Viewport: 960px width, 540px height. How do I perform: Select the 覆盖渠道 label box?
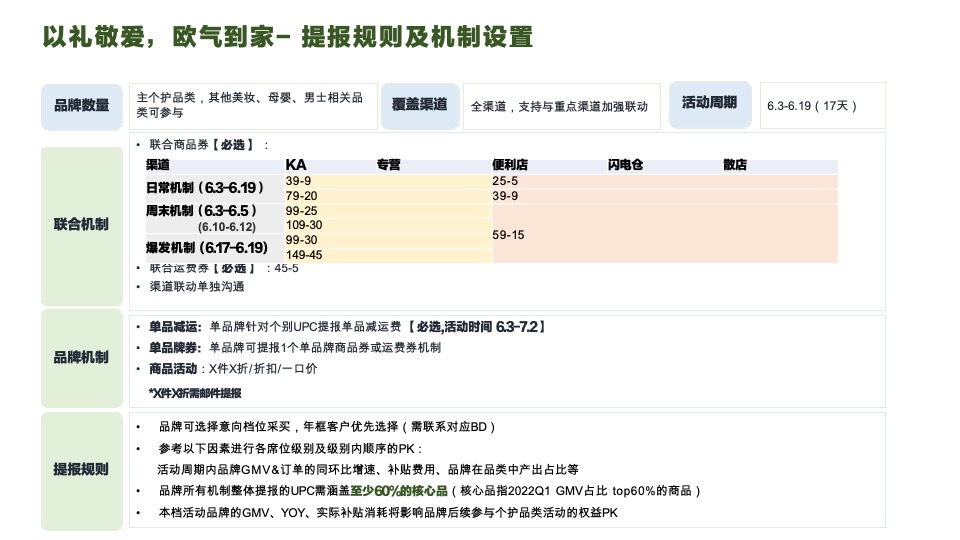[420, 106]
